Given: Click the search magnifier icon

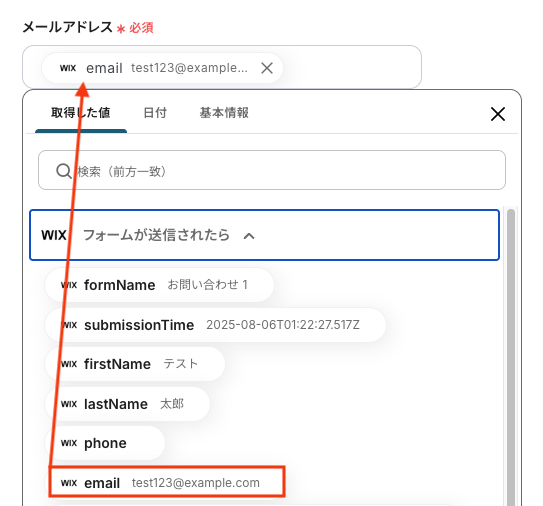Looking at the screenshot, I should point(64,171).
